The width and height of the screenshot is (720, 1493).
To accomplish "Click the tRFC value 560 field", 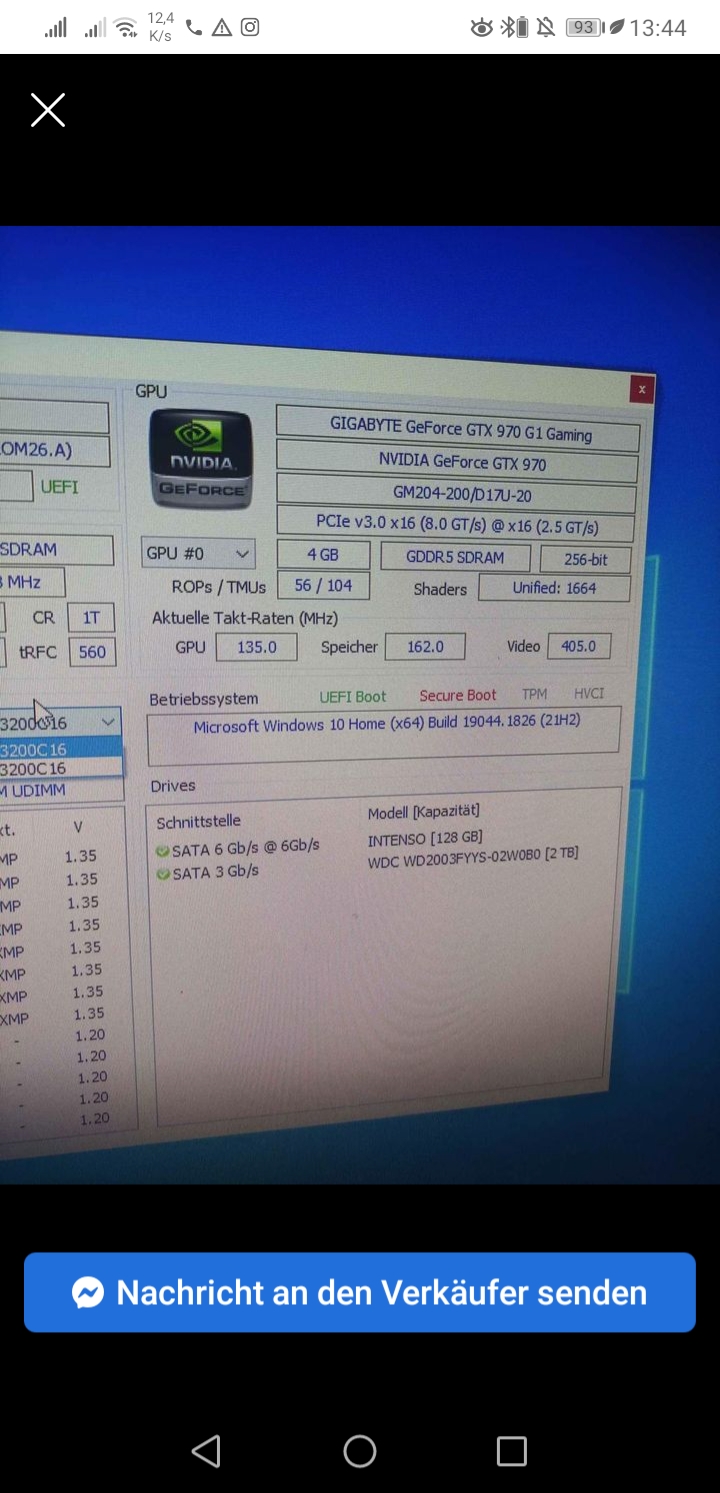I will 92,652.
